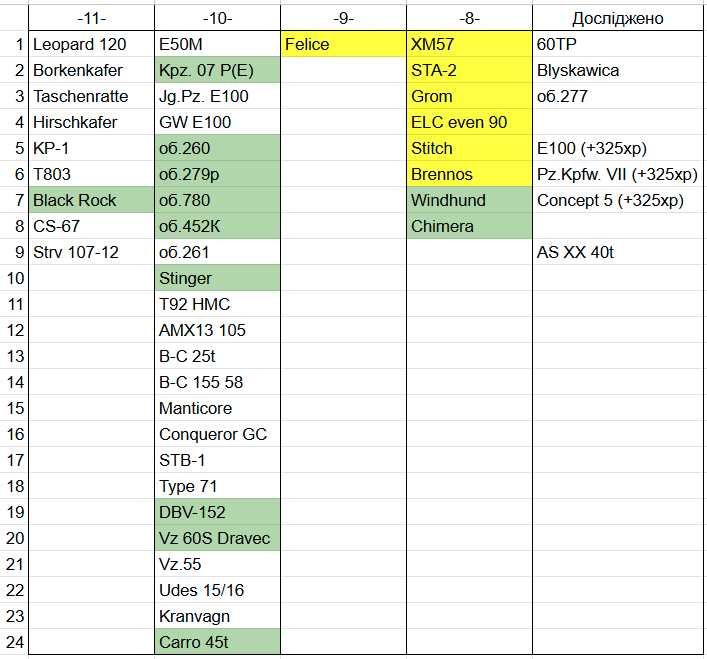Select the Досліджено column header
Screen dimensions: 707x659
point(617,18)
